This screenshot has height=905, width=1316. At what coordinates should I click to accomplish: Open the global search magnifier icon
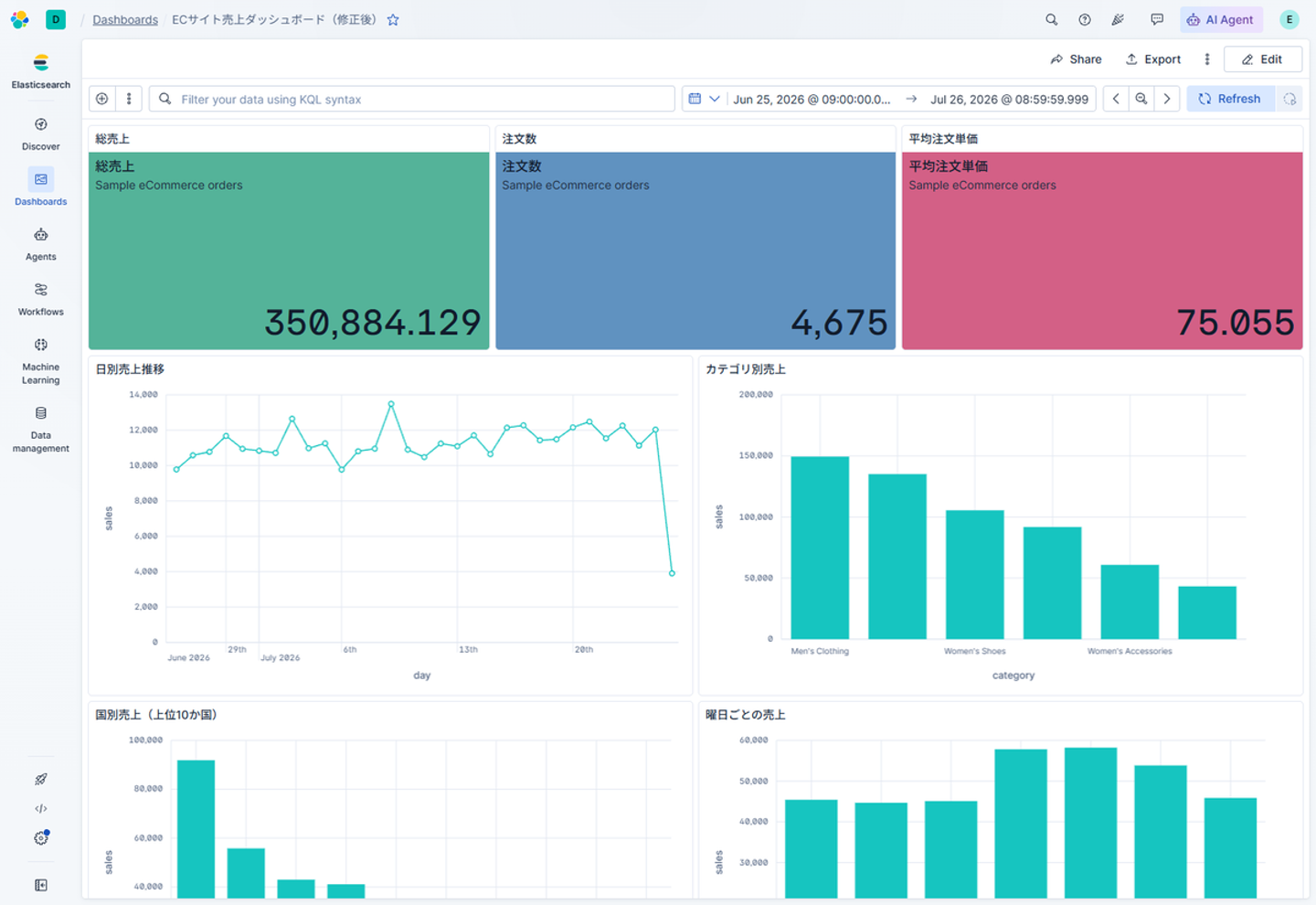1052,19
